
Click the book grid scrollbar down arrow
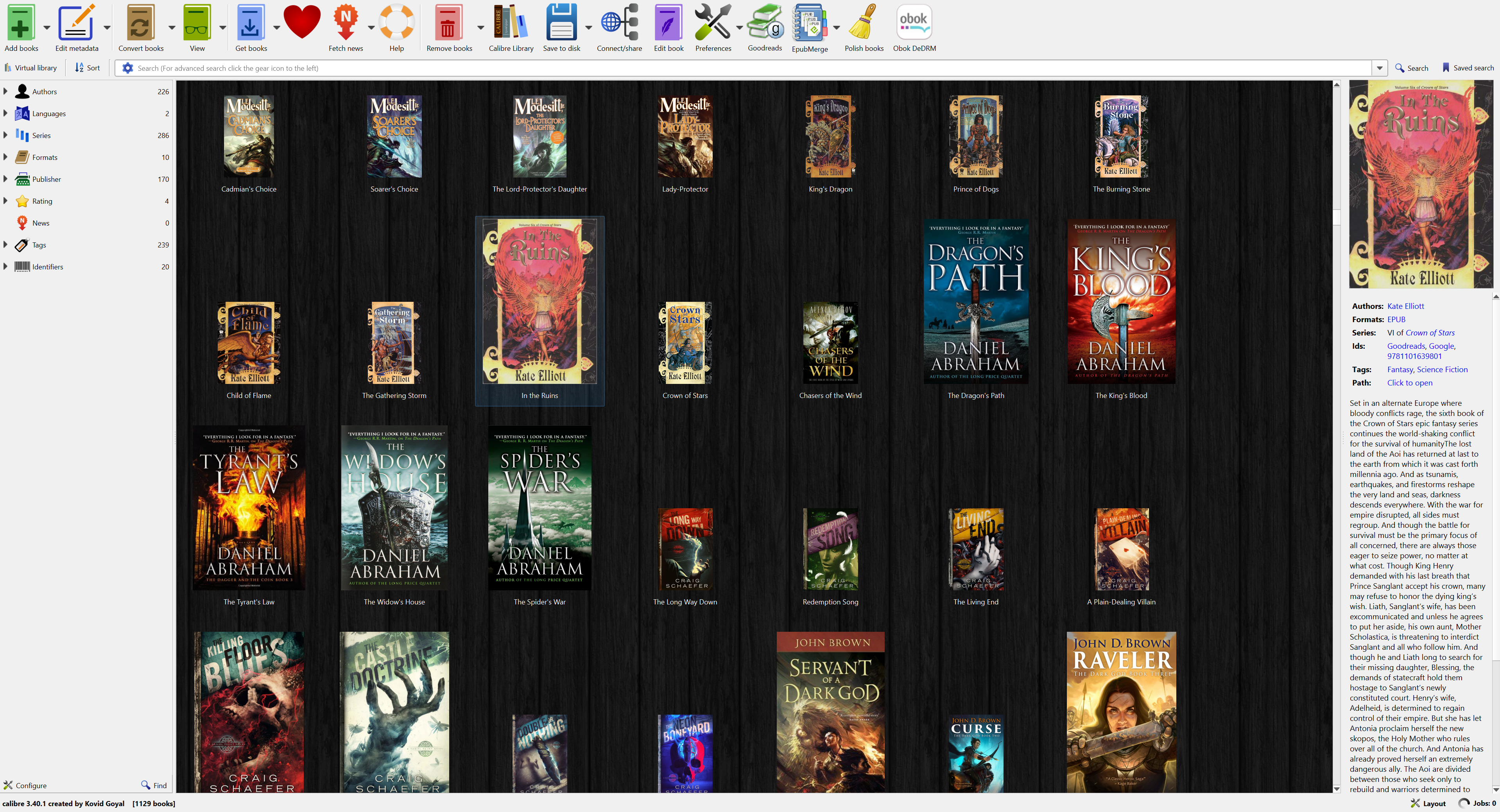pos(1336,789)
